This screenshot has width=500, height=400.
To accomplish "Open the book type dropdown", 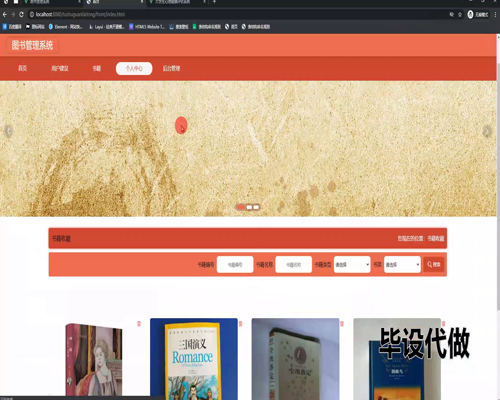I will [352, 264].
